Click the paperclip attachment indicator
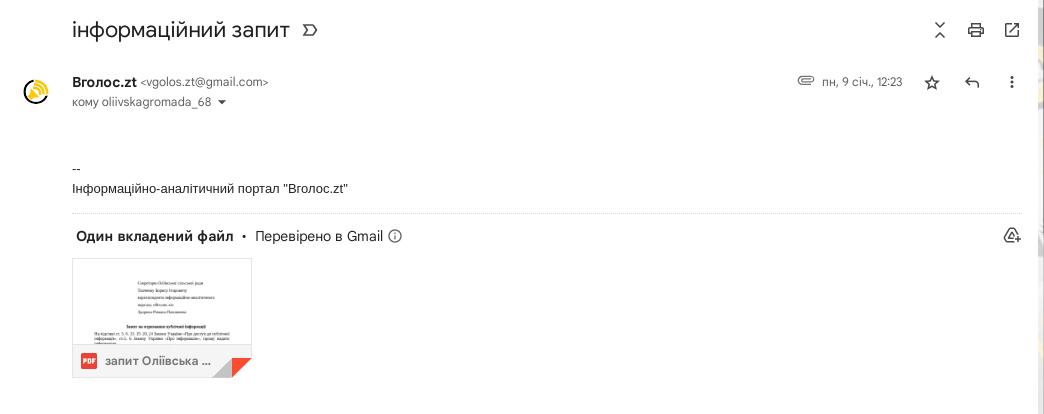The image size is (1044, 414). click(x=805, y=81)
